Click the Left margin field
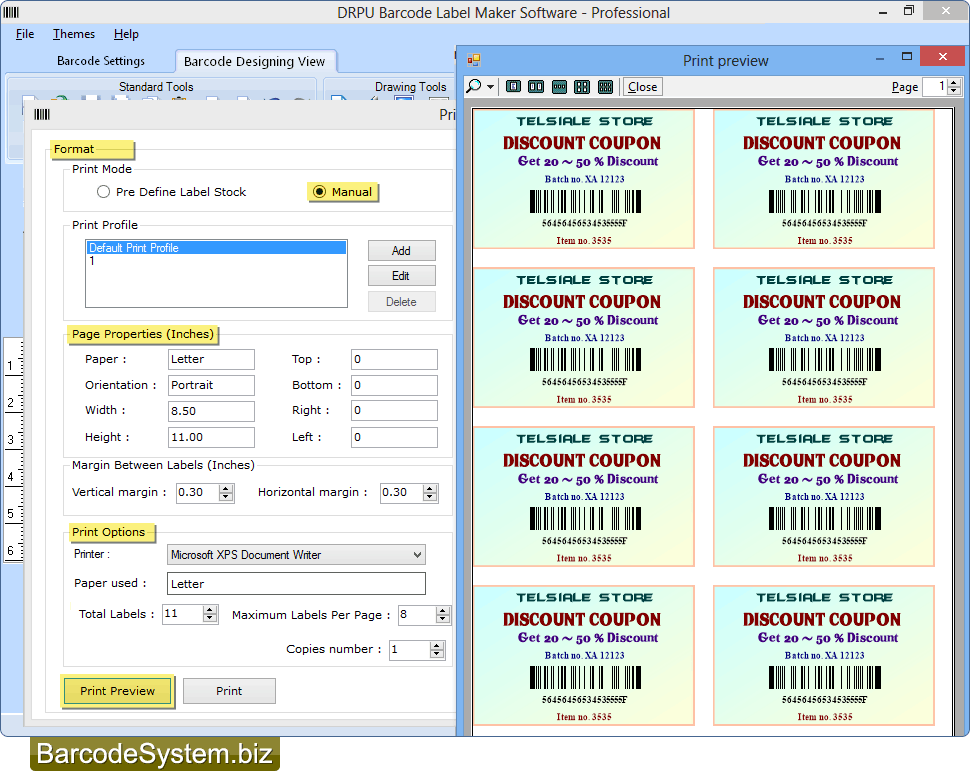Screen dimensions: 970x771 (x=394, y=437)
